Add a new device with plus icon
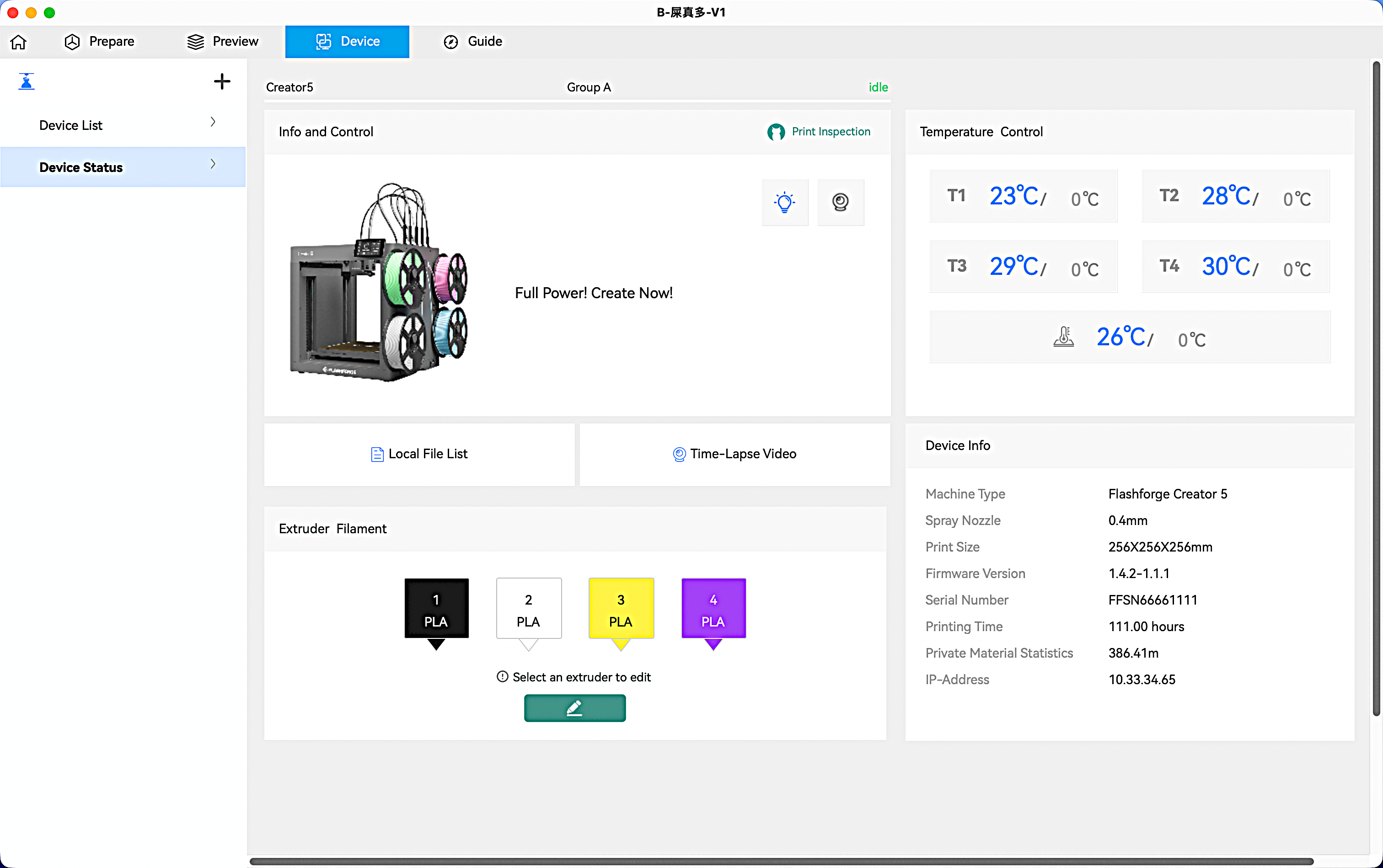The image size is (1383, 868). [222, 81]
